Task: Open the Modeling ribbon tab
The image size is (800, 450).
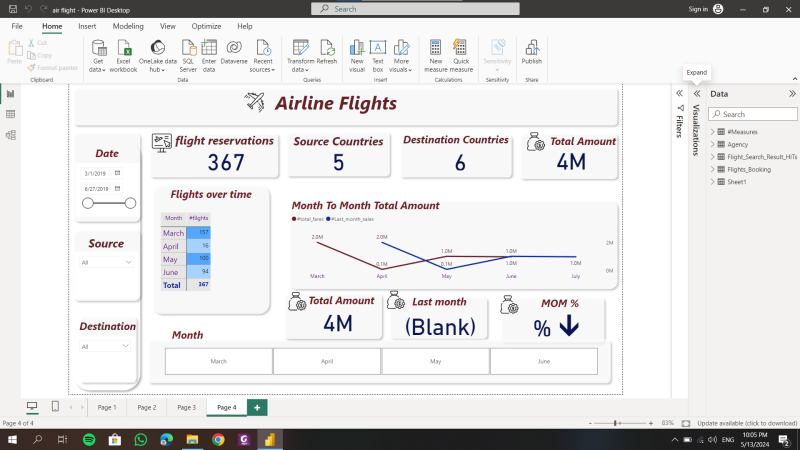Action: tap(128, 25)
